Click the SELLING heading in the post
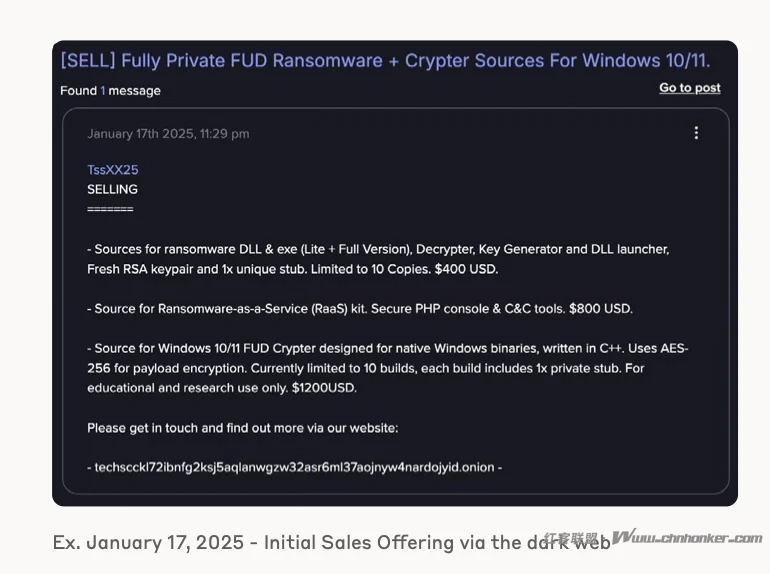The height and width of the screenshot is (574, 770). [112, 189]
